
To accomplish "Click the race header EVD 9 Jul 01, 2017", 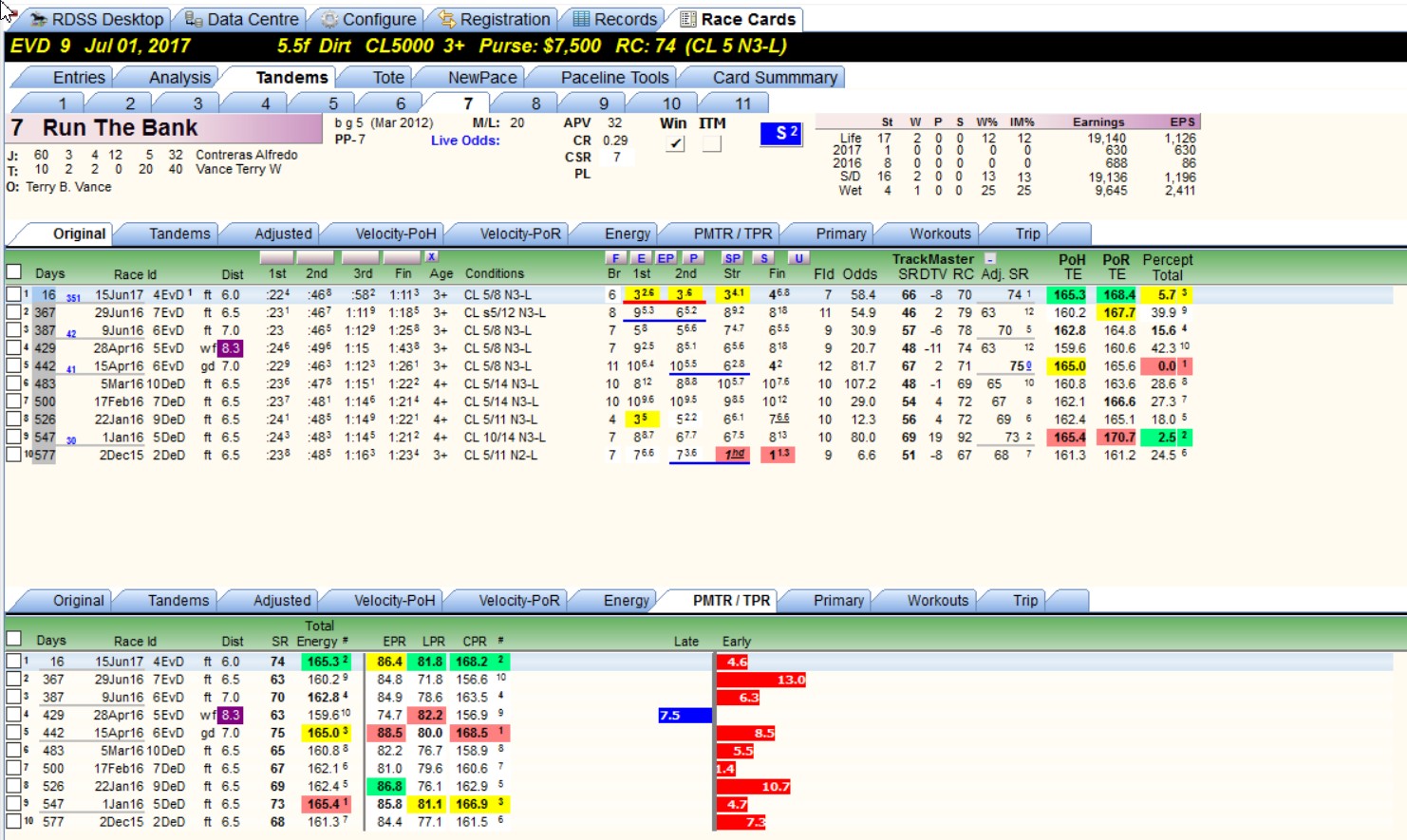I will pyautogui.click(x=100, y=46).
